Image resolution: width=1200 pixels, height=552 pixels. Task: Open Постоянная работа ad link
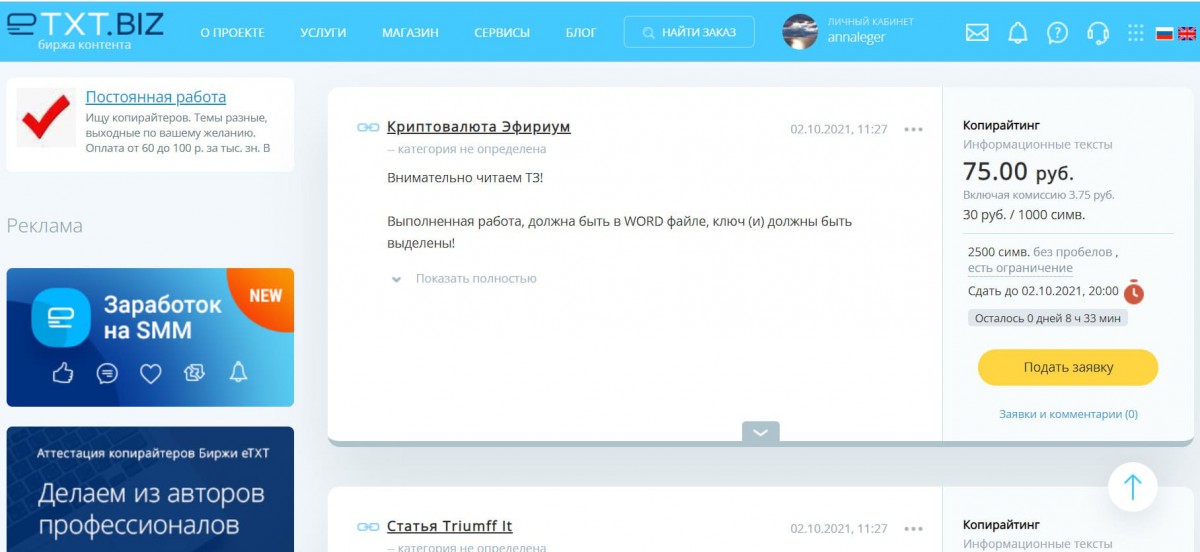[x=156, y=97]
